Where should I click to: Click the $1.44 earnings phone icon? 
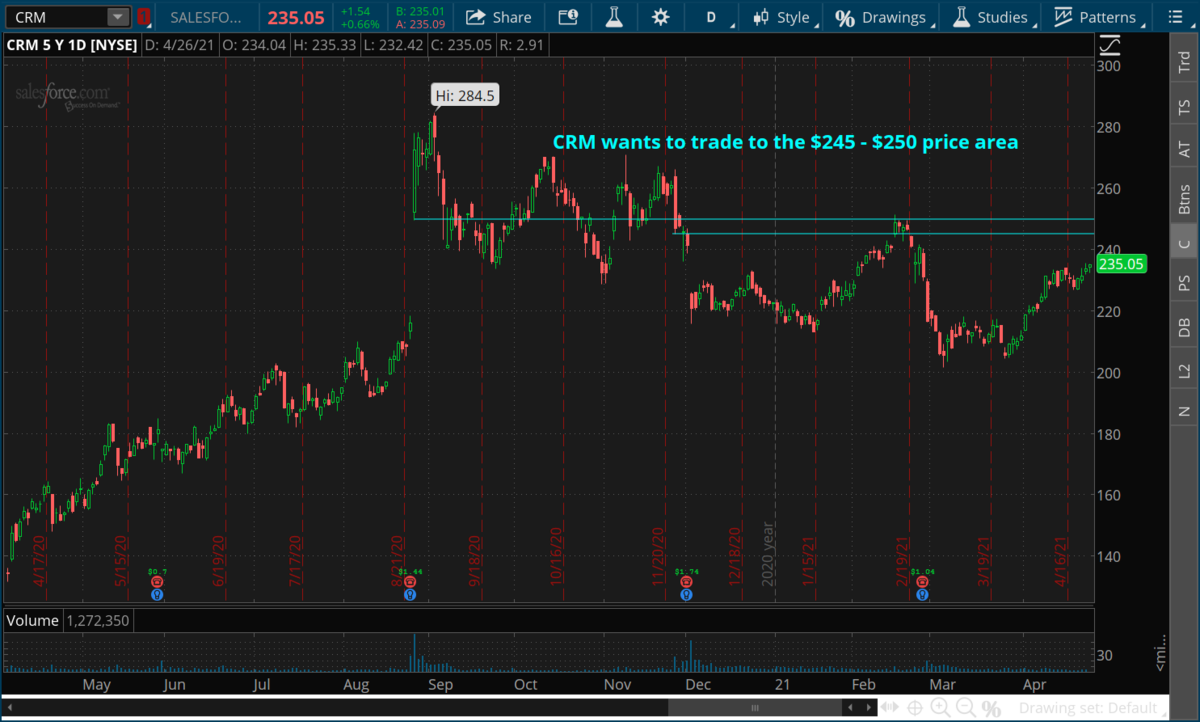410,581
